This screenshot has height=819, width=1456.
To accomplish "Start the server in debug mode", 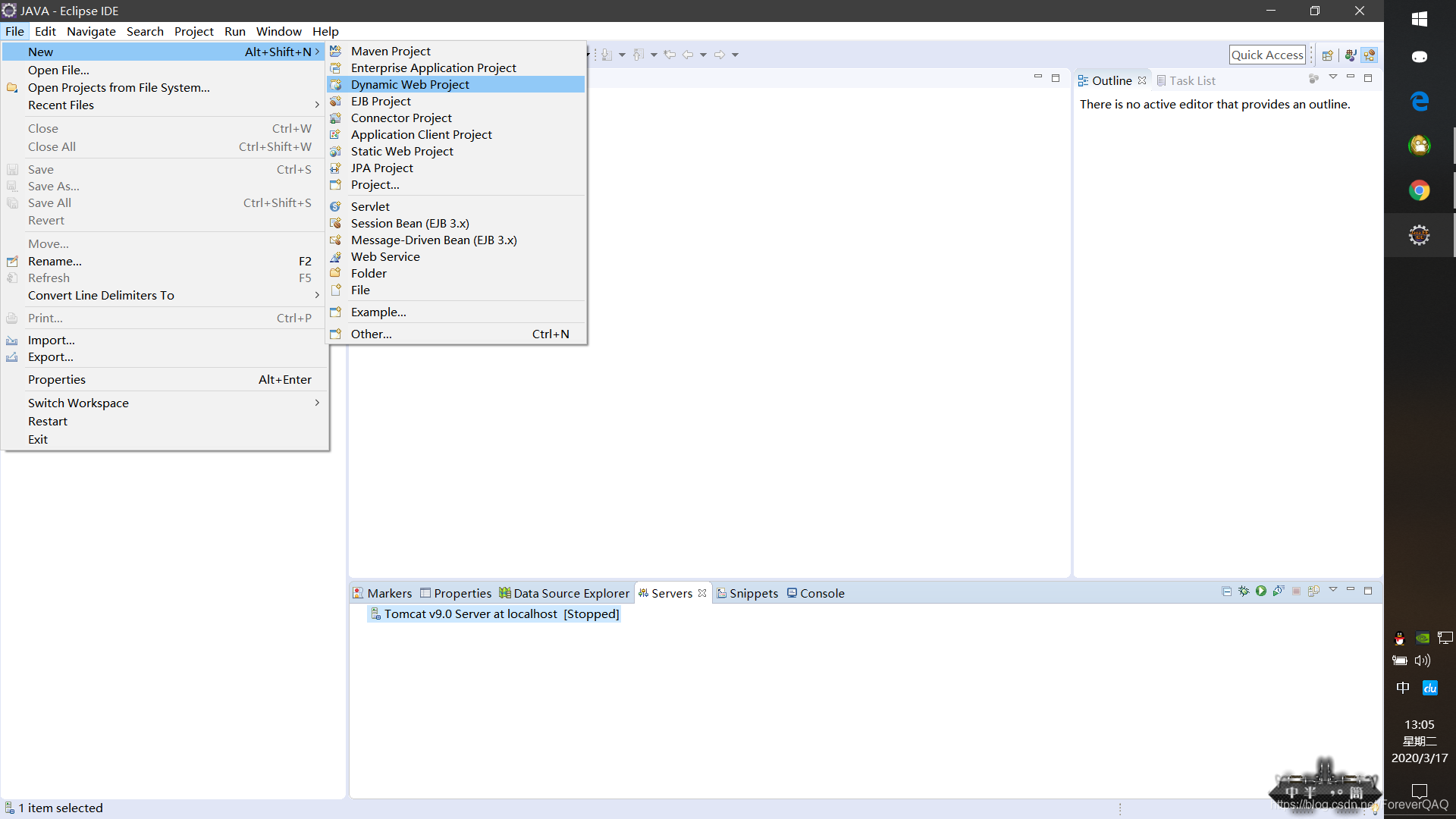I will [1244, 591].
